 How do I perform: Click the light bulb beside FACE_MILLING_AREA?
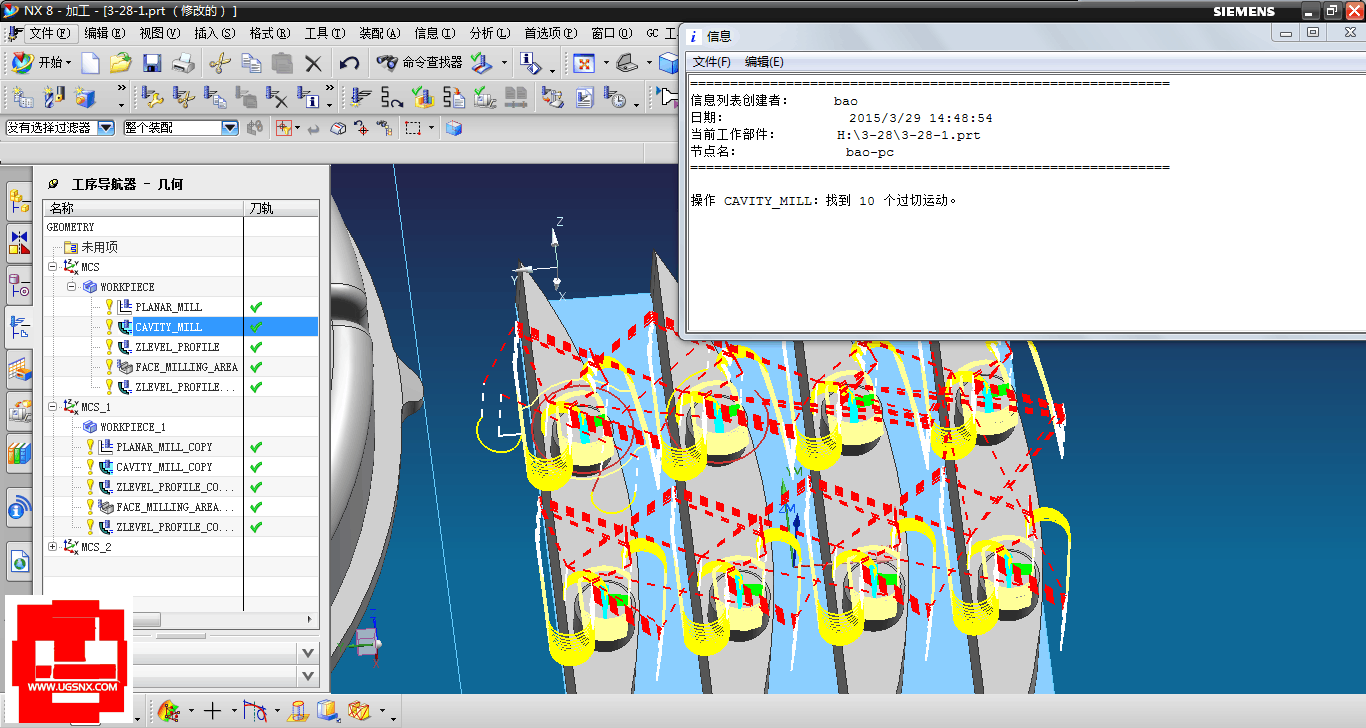(110, 367)
